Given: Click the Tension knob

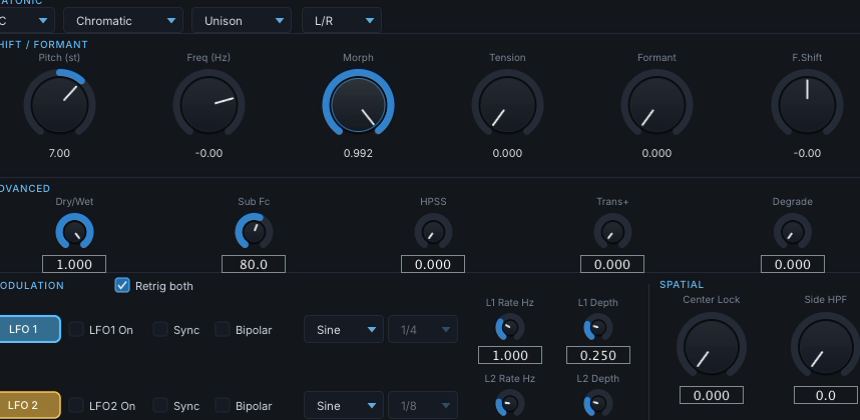Looking at the screenshot, I should (507, 104).
